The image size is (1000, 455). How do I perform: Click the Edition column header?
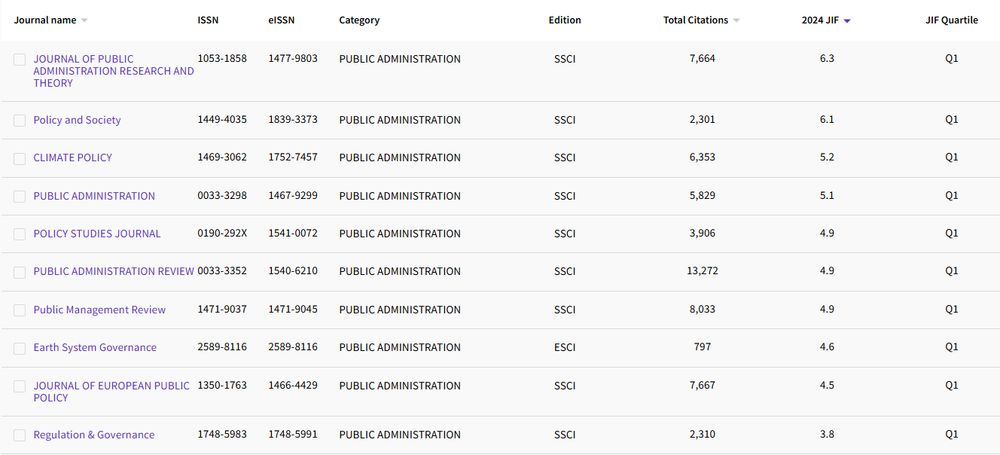[x=564, y=20]
